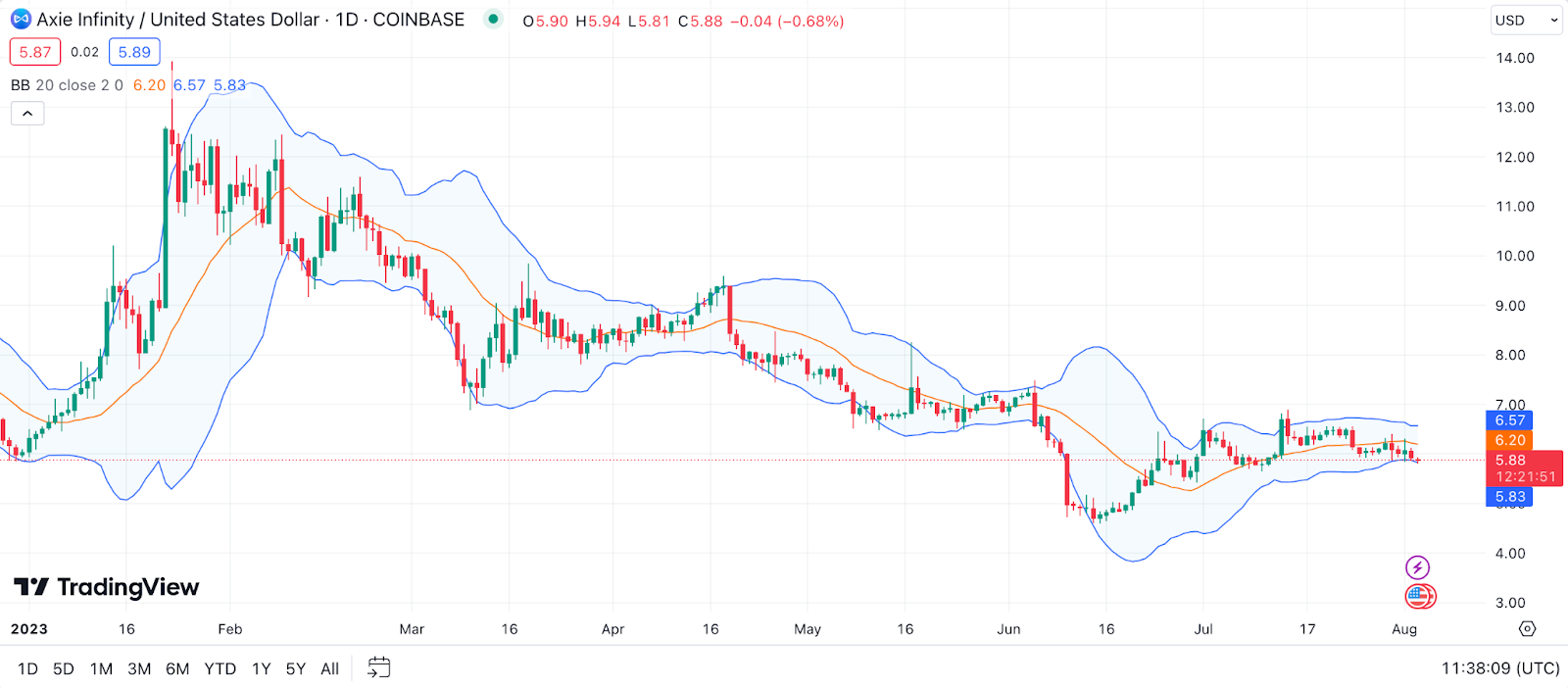Select the 5D time range
This screenshot has width=1568, height=688.
point(64,669)
